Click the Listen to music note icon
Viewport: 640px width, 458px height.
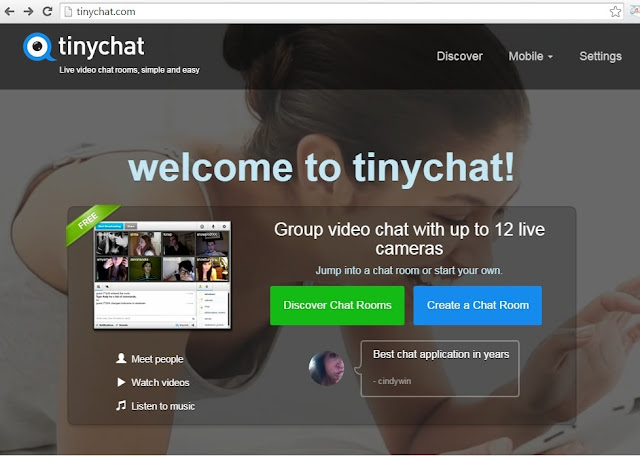point(121,405)
